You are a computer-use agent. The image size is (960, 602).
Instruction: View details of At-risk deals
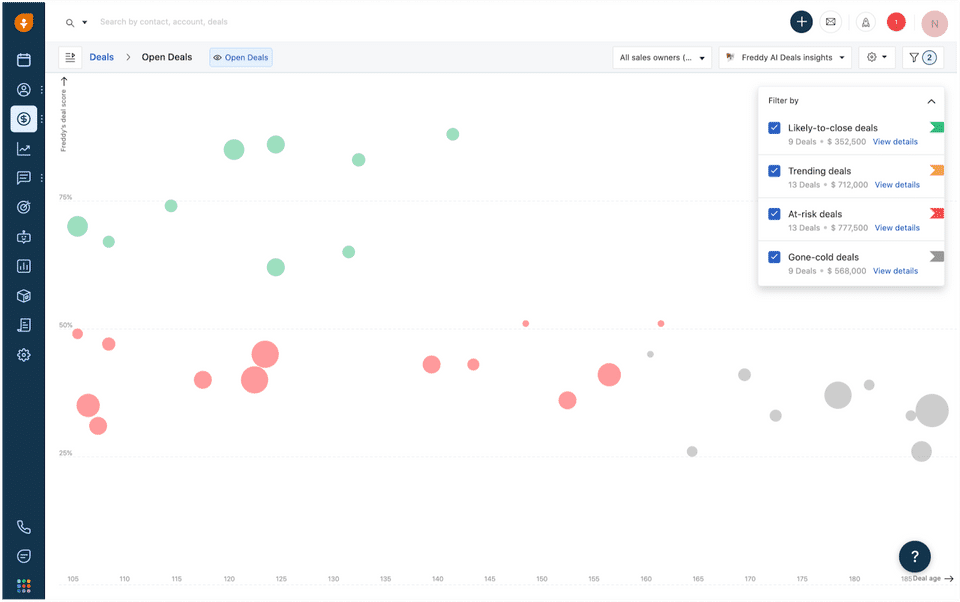(897, 228)
